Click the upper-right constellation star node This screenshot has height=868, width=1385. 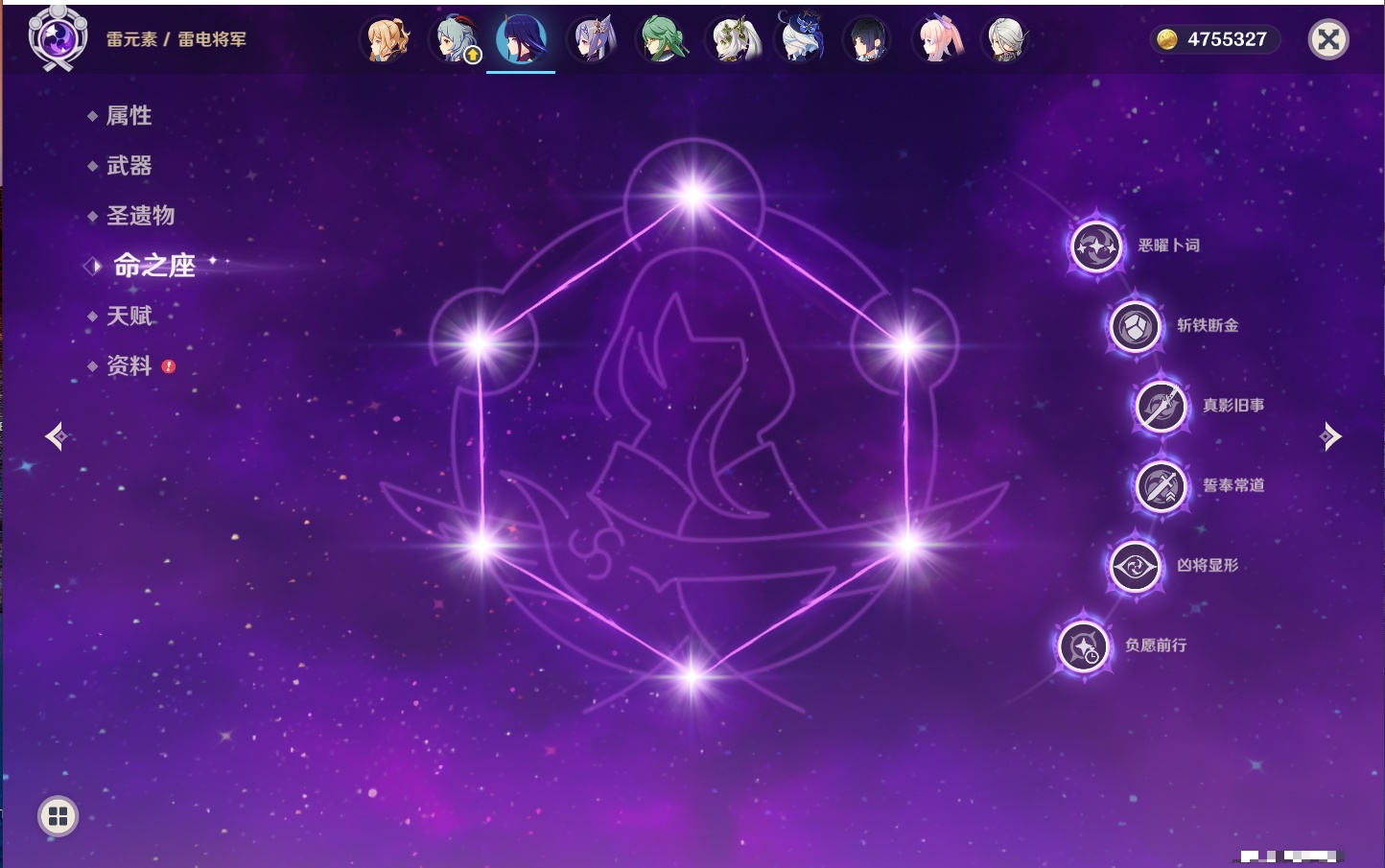[905, 344]
